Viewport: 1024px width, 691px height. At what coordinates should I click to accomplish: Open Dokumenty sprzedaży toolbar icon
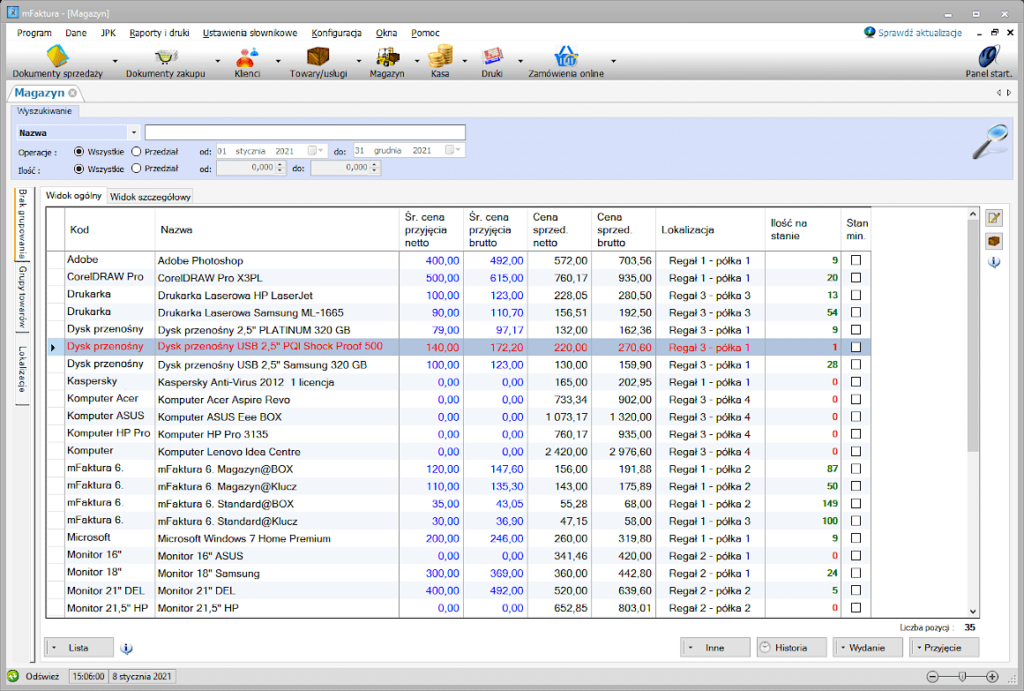(x=57, y=56)
